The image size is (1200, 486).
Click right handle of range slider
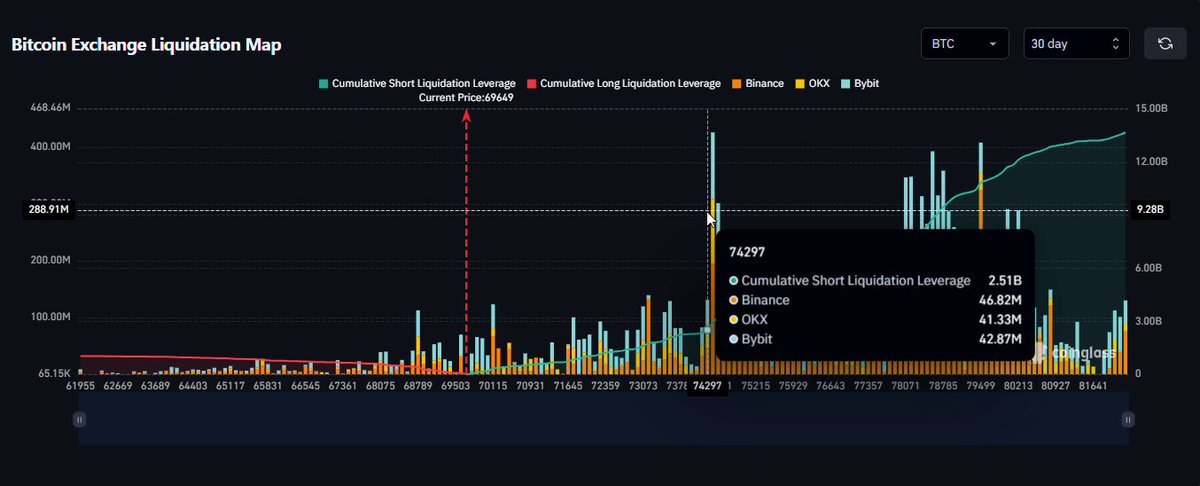tap(1130, 421)
